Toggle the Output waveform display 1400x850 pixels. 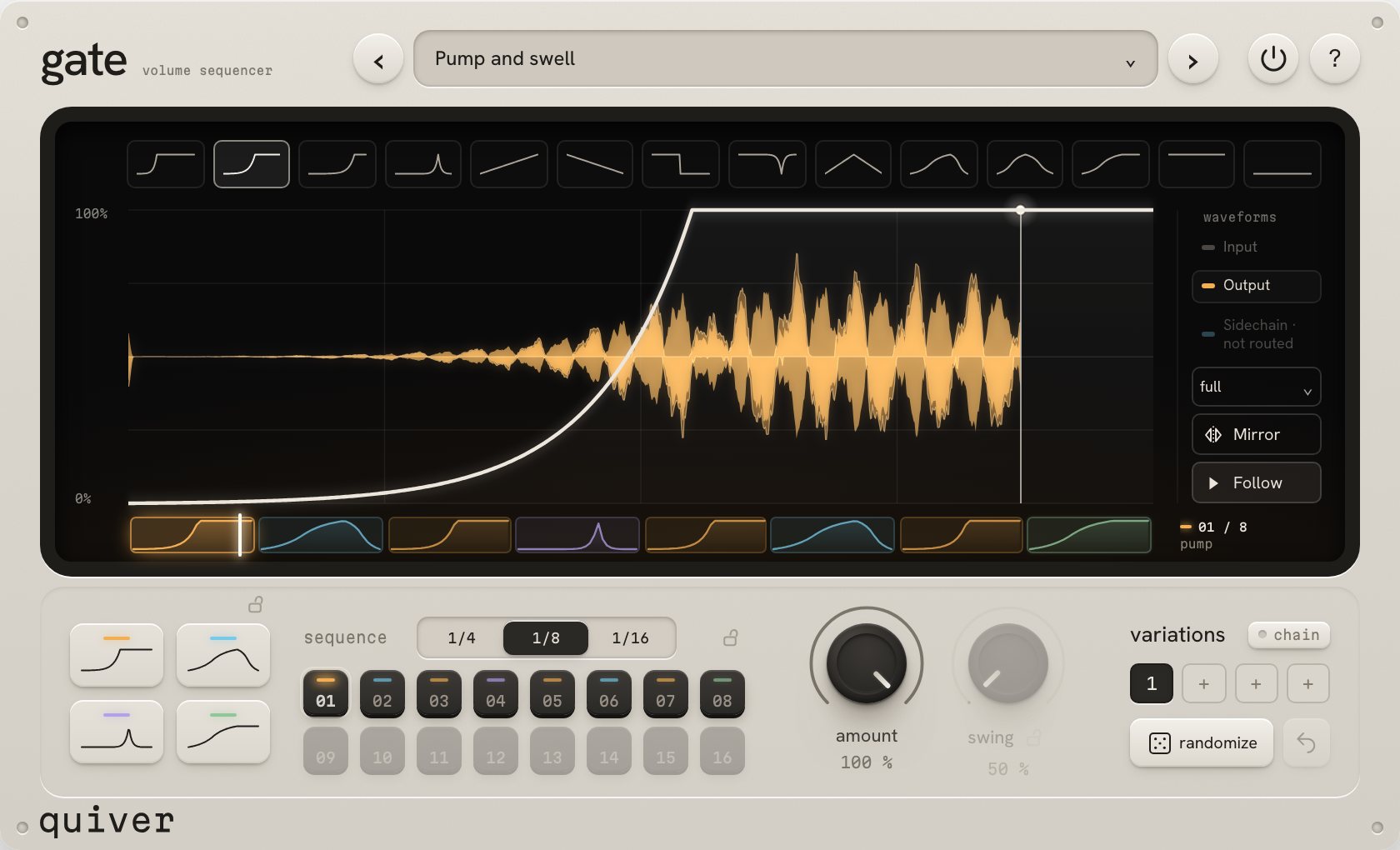(x=1256, y=286)
